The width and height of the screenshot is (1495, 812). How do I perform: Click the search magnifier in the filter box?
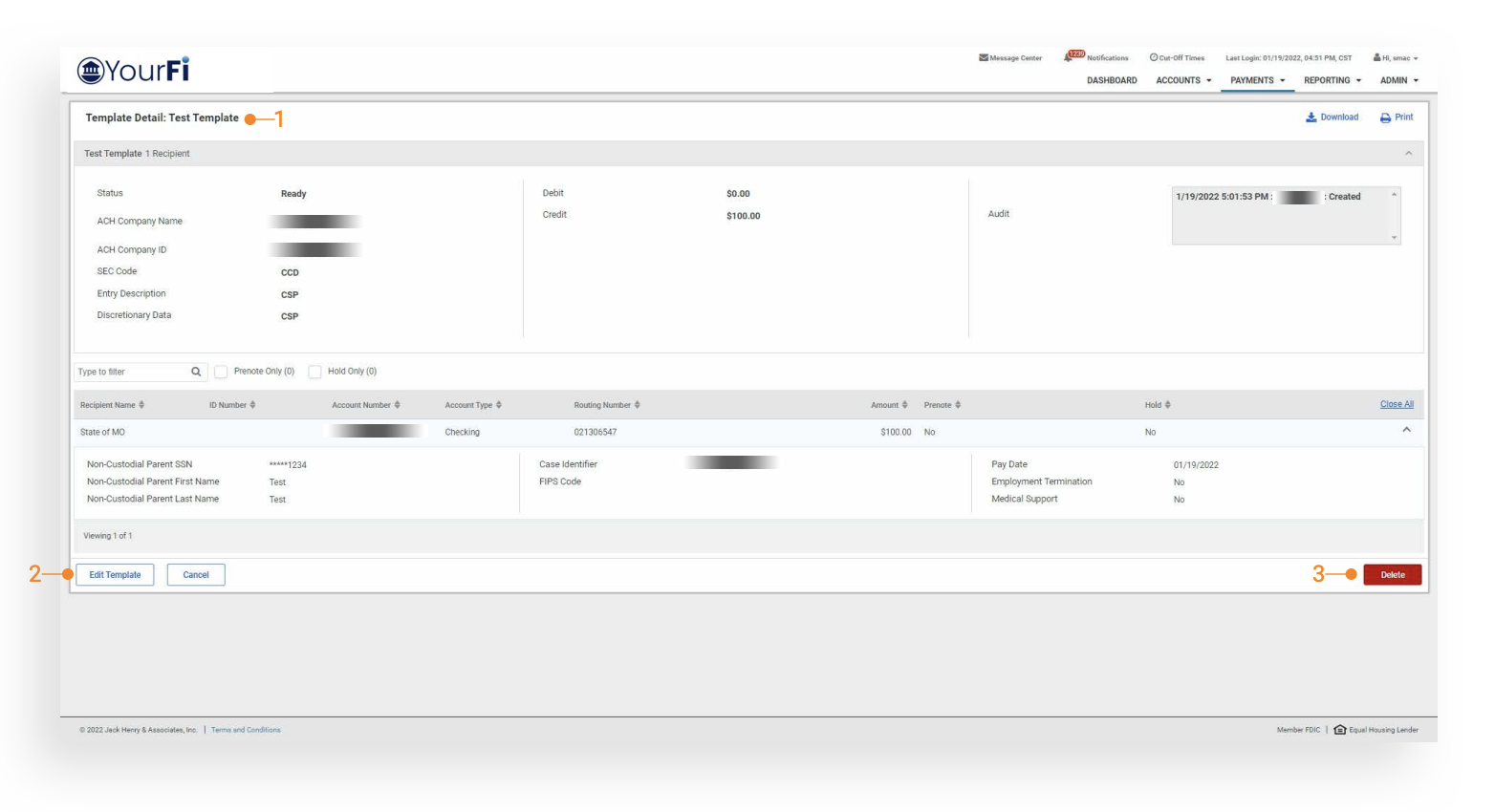click(196, 372)
